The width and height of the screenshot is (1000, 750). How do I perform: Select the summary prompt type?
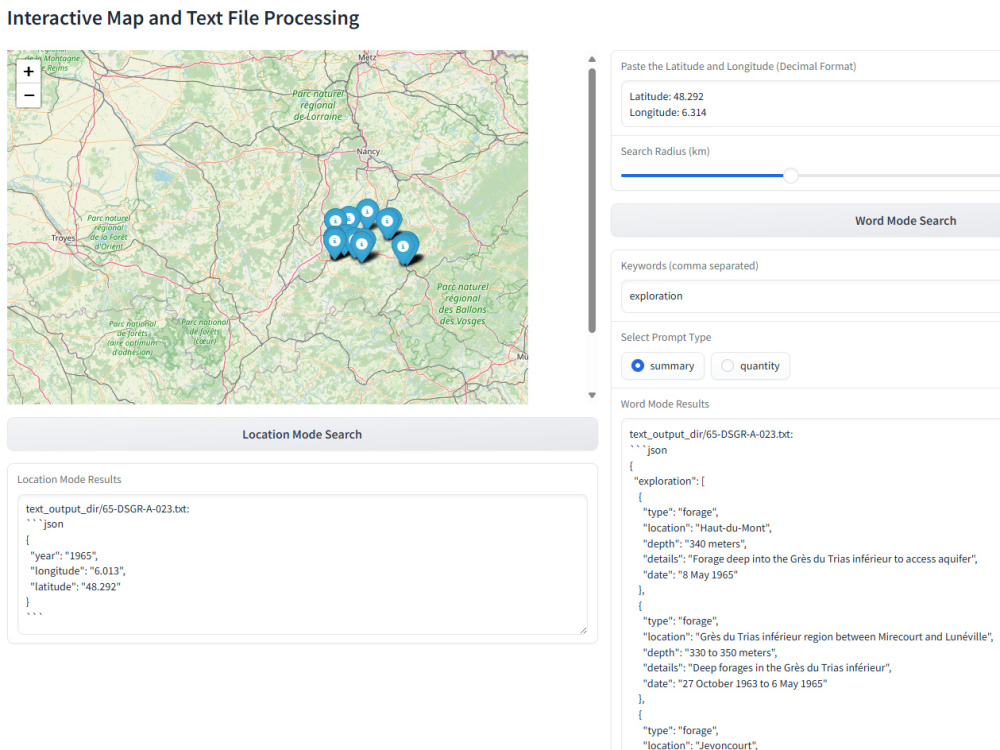(663, 366)
